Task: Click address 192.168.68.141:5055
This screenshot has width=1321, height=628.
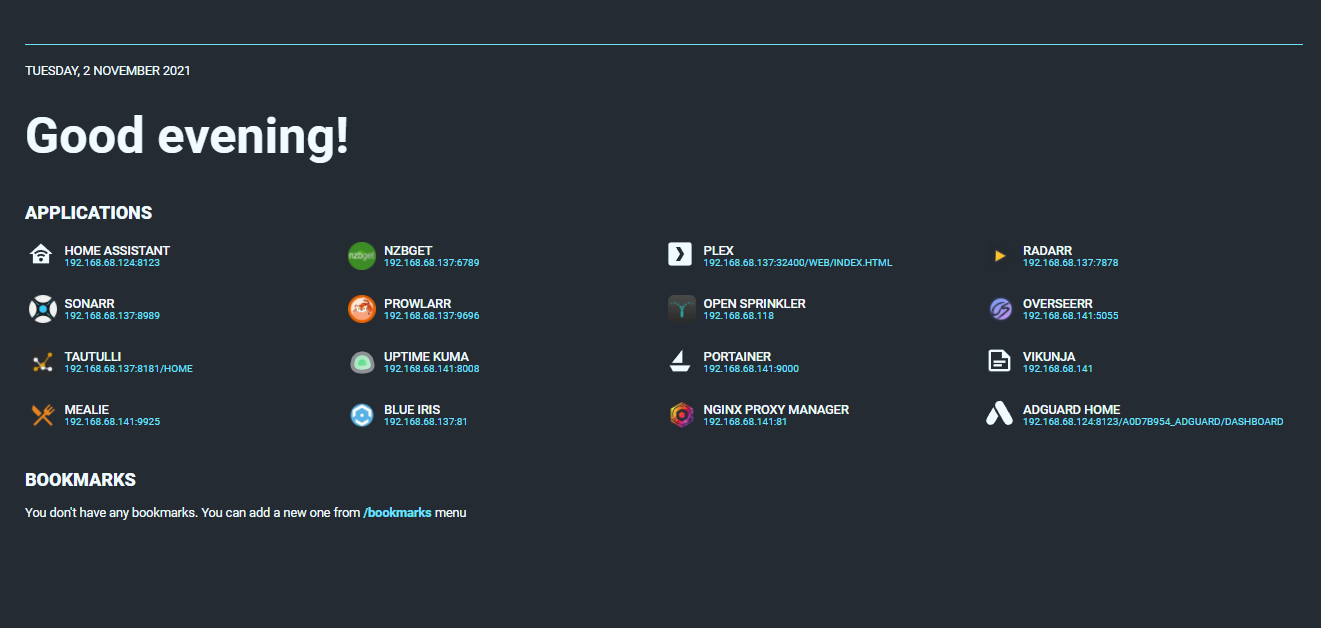Action: coord(1070,316)
